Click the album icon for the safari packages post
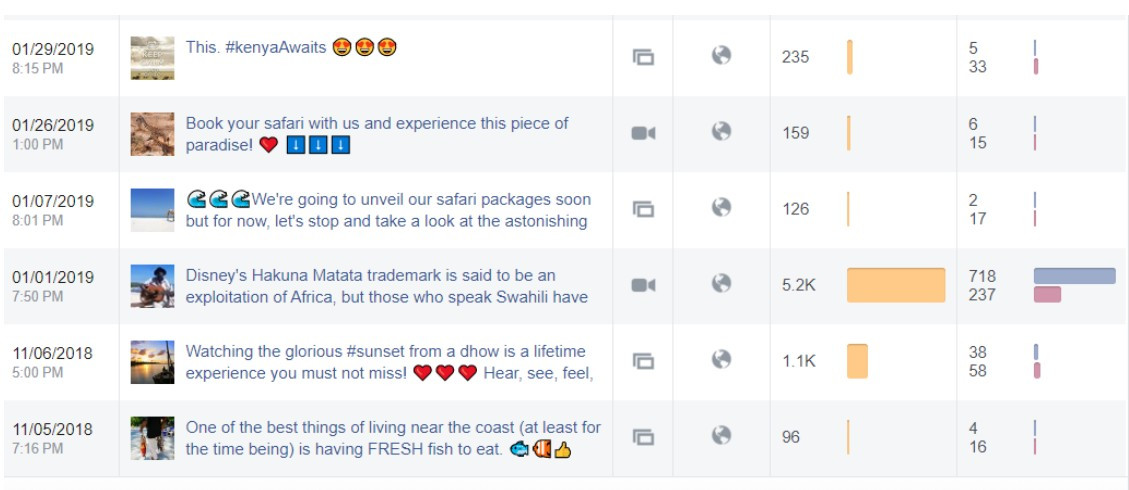Viewport: 1129px width, 490px height. [643, 209]
